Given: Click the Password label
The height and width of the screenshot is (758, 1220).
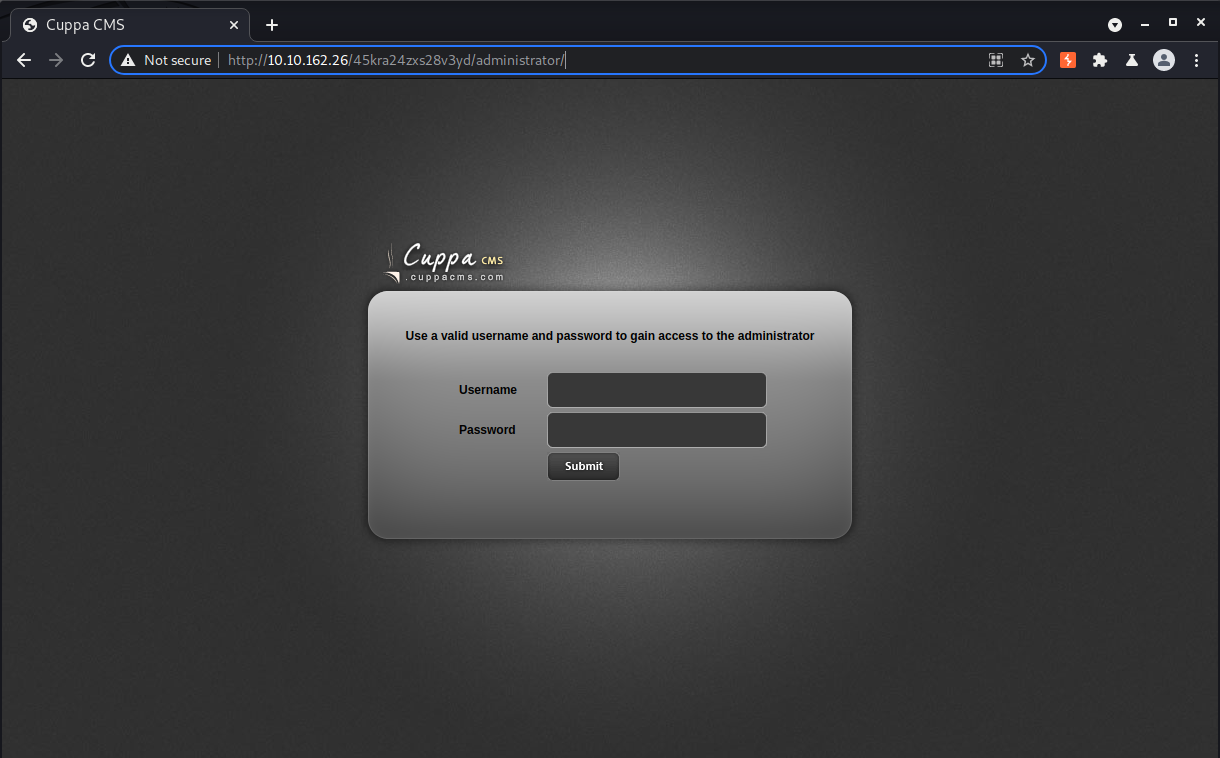Looking at the screenshot, I should click(x=487, y=430).
